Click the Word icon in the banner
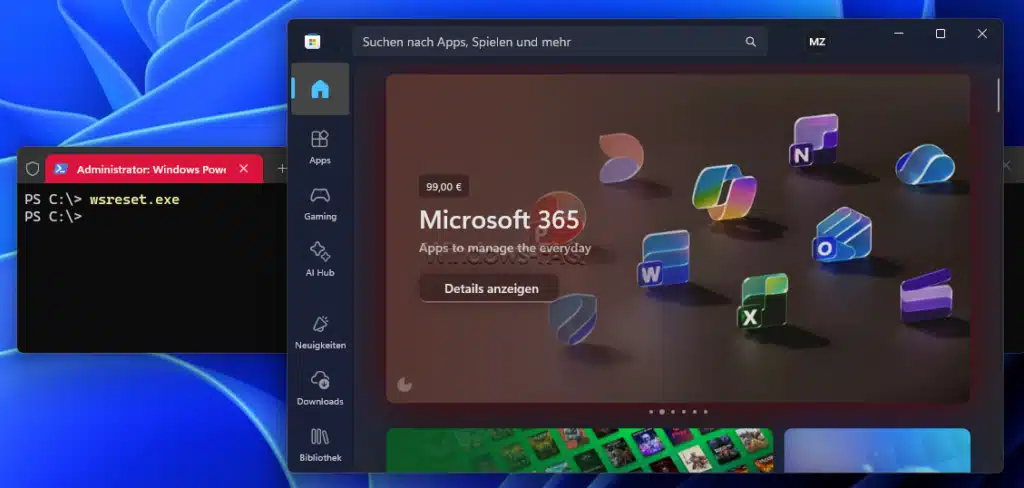 coord(663,259)
